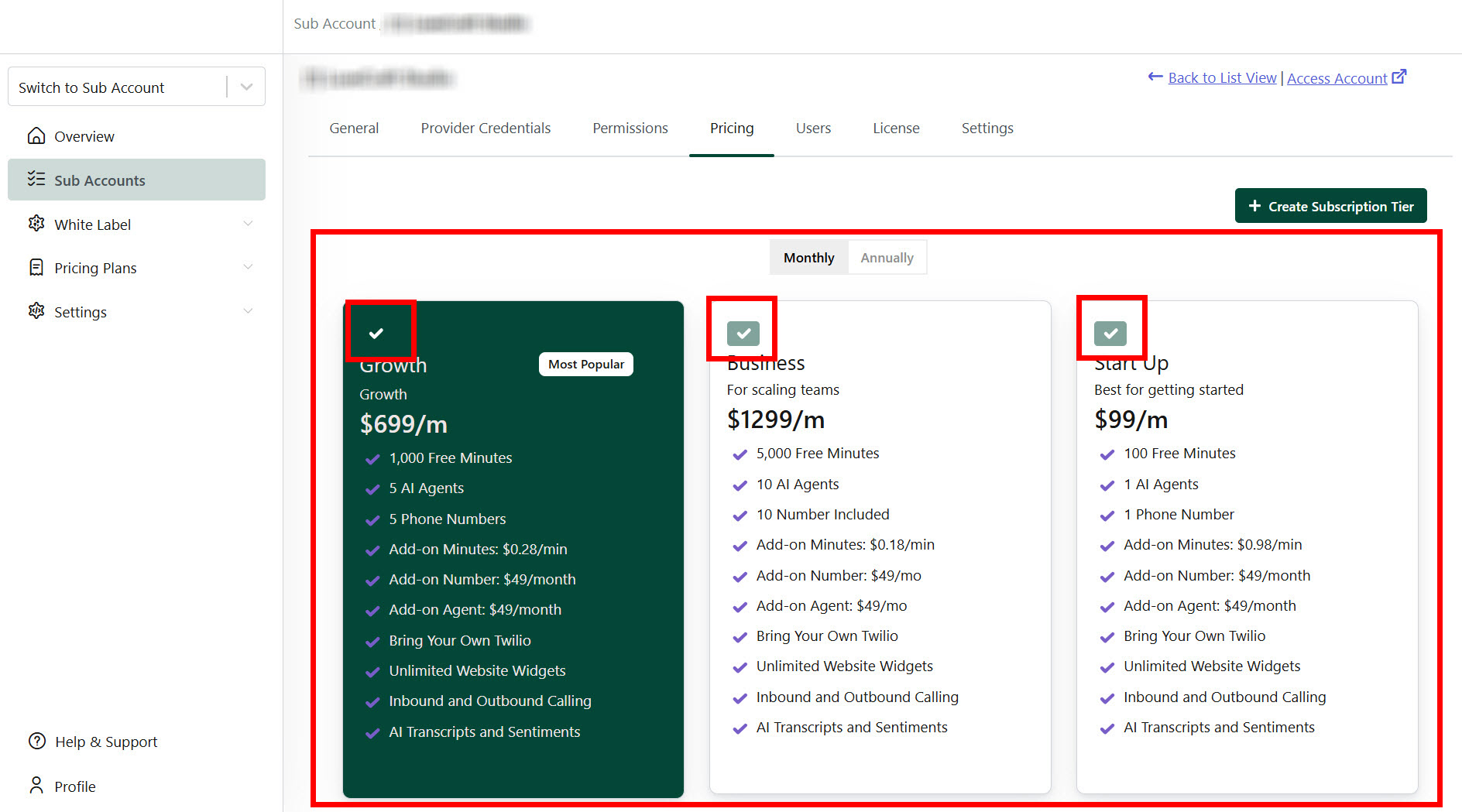1462x812 pixels.
Task: Select the Pricing tab
Action: [x=732, y=128]
